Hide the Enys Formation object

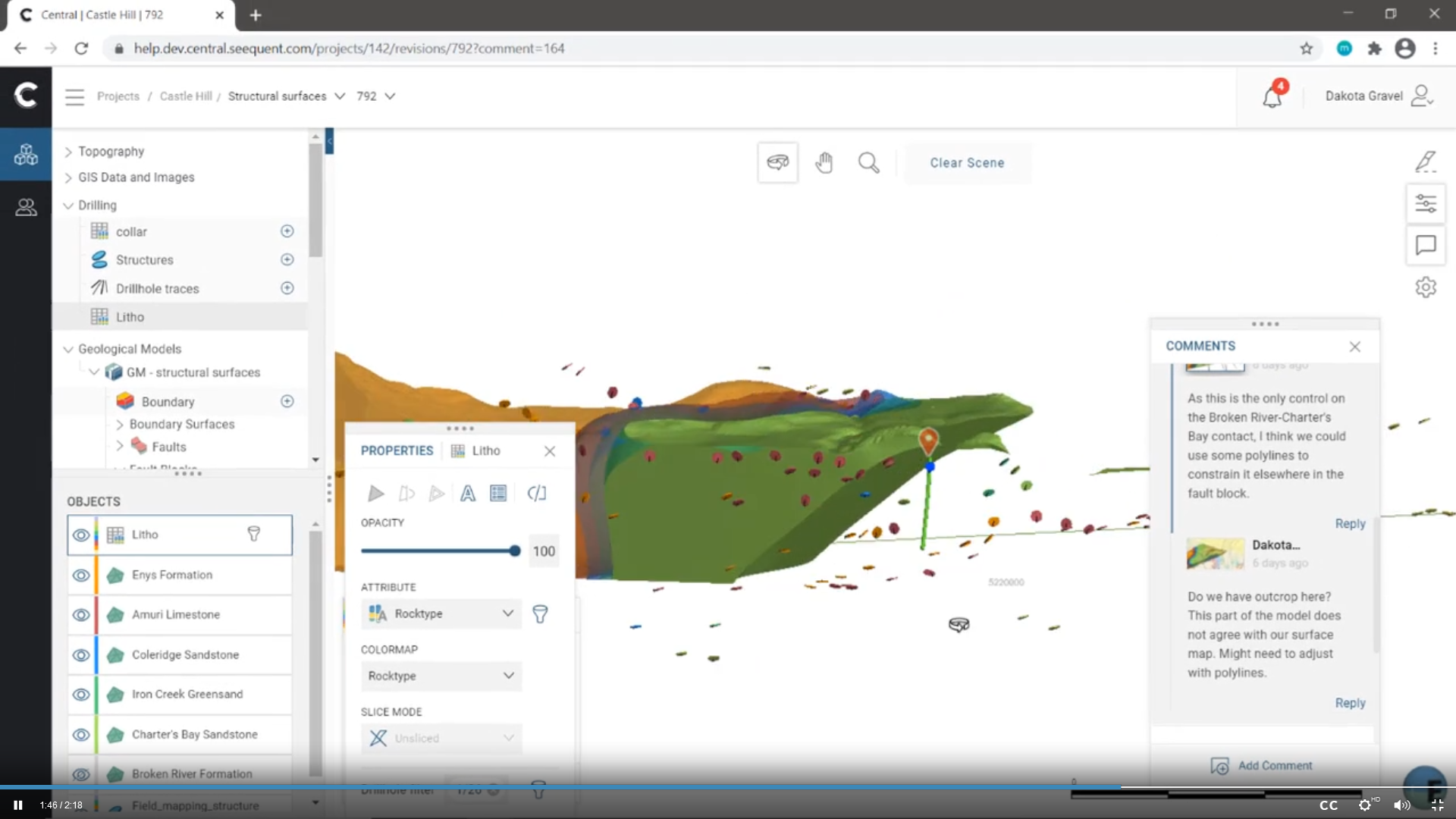[81, 575]
